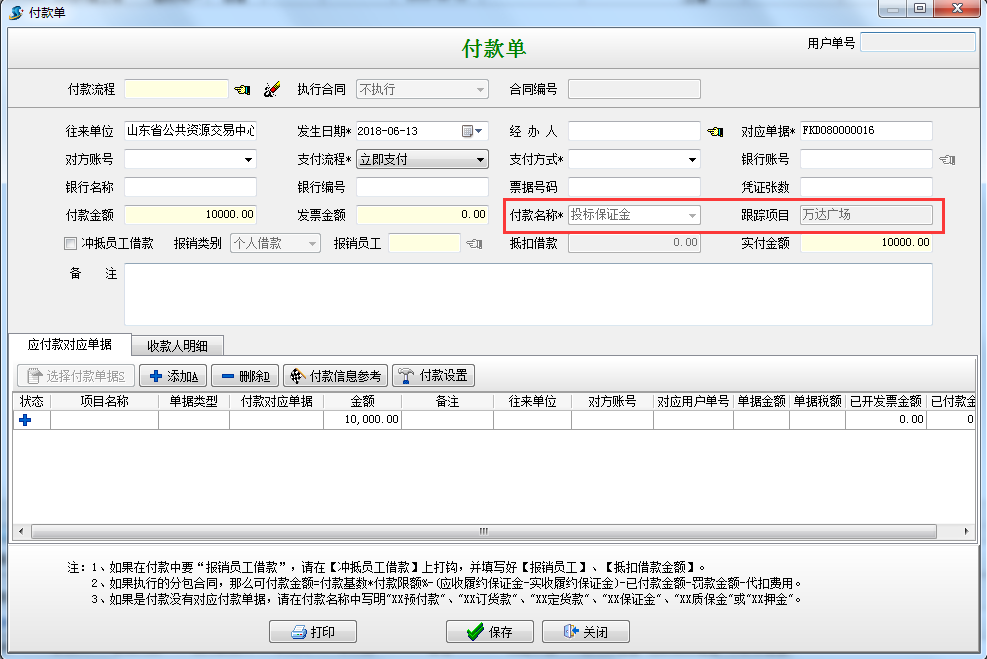The width and height of the screenshot is (987, 659).
Task: Click the 打印 print button
Action: coord(312,632)
